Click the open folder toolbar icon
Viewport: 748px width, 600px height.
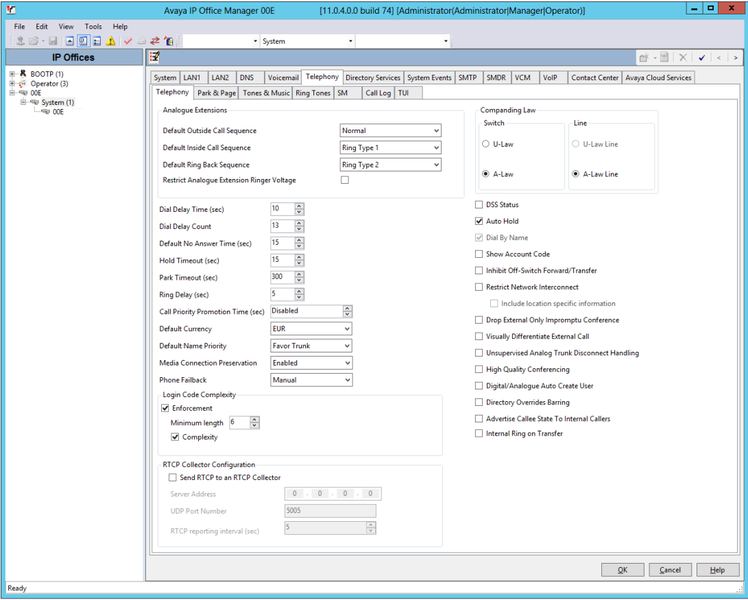[x=33, y=41]
